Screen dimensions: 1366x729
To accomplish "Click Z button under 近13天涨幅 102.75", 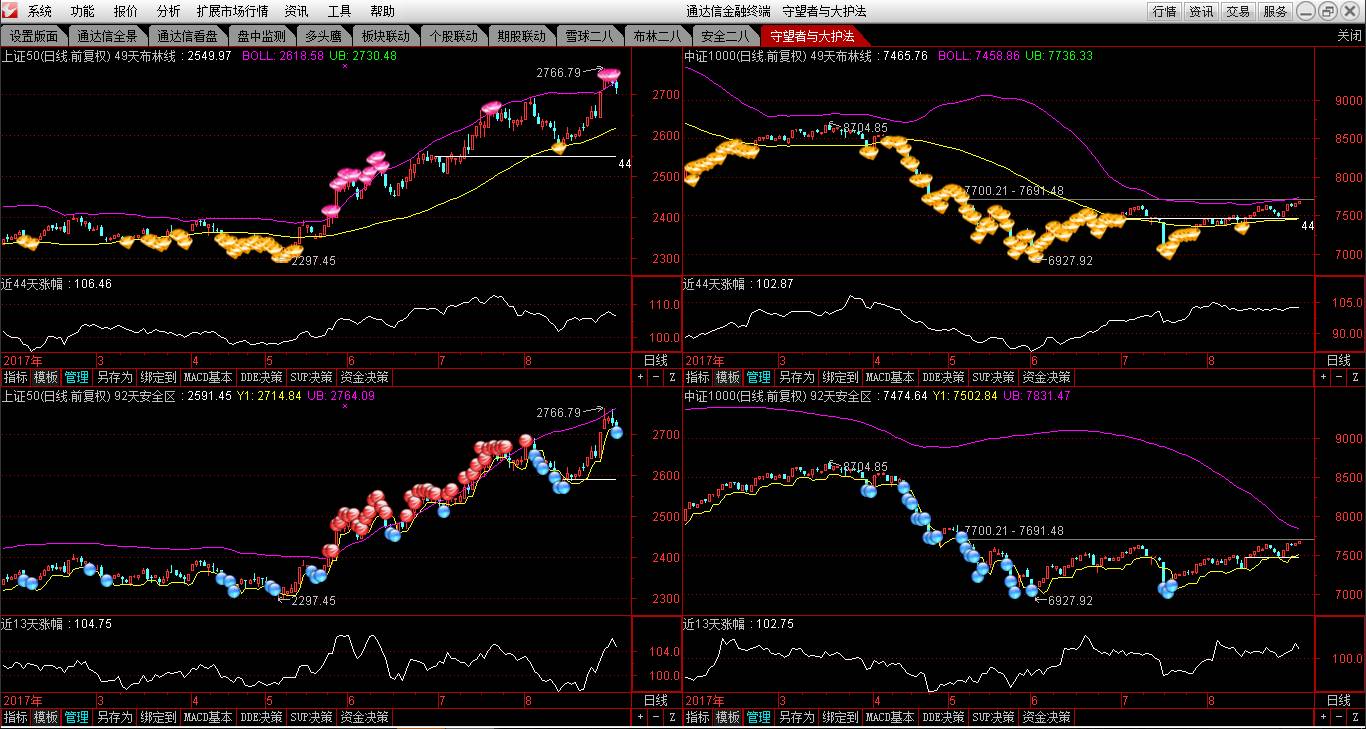I will [x=1355, y=717].
